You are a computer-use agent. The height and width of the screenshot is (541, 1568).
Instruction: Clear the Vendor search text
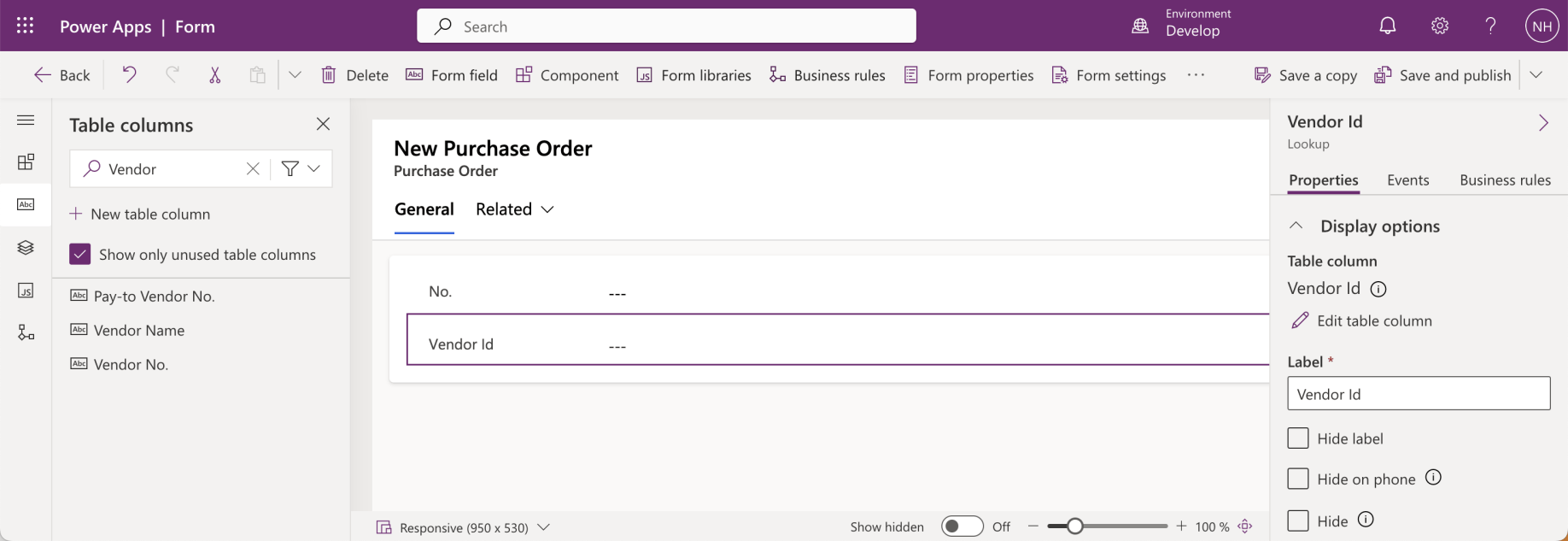coord(253,168)
